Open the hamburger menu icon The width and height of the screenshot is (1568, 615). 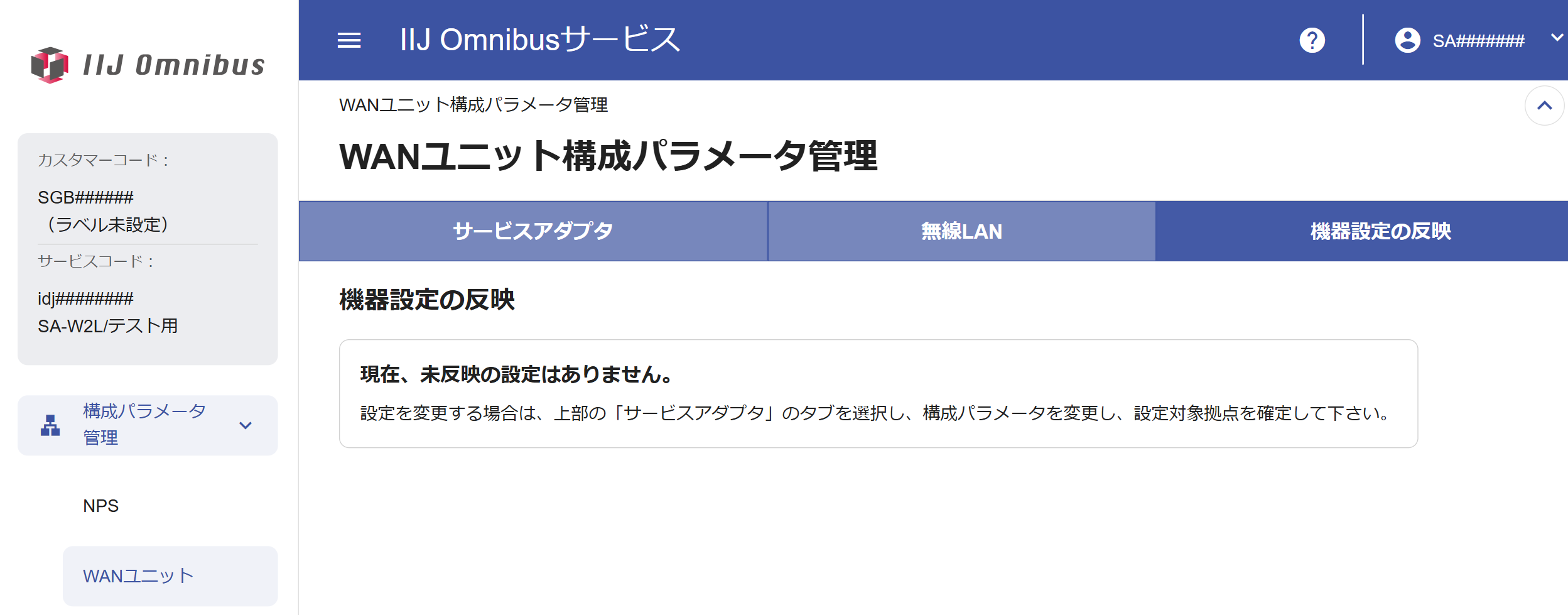coord(349,41)
